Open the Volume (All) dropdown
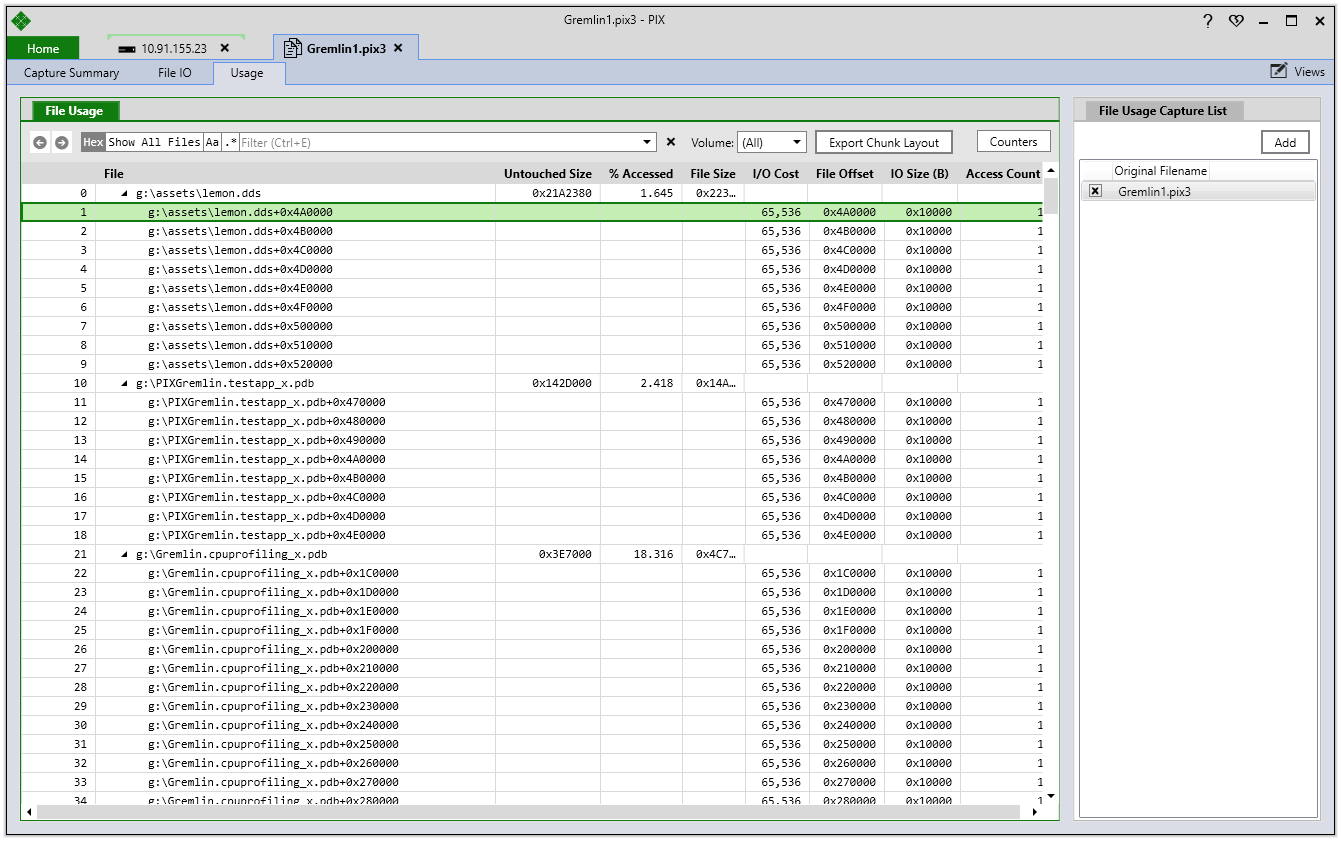This screenshot has width=1341, height=841. tap(771, 143)
